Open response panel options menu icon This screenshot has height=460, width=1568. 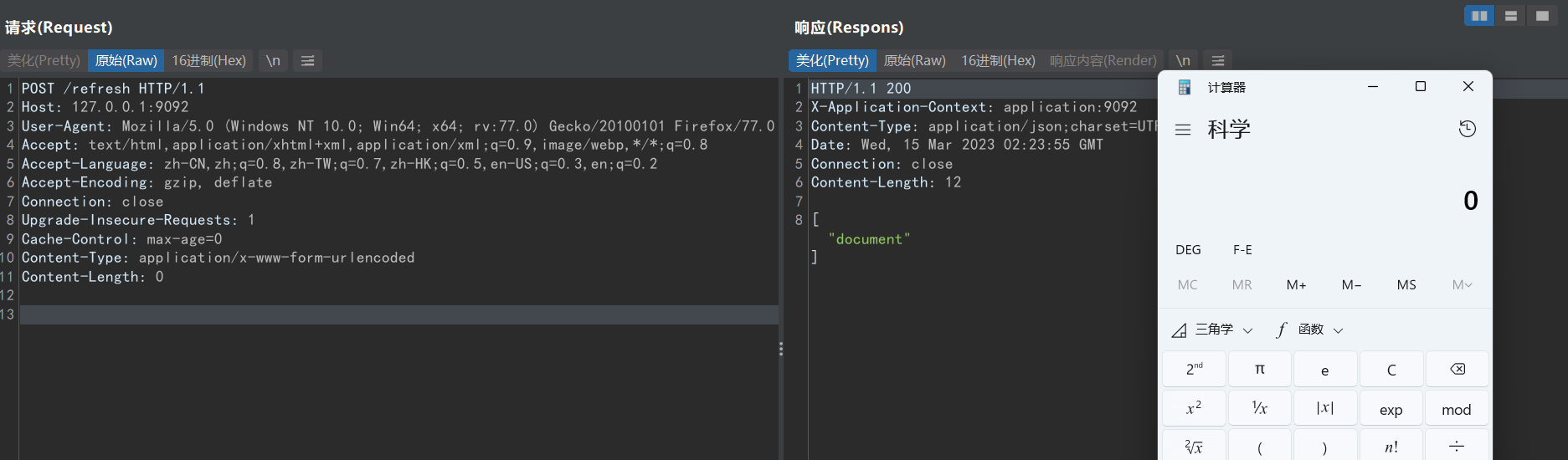point(1218,60)
